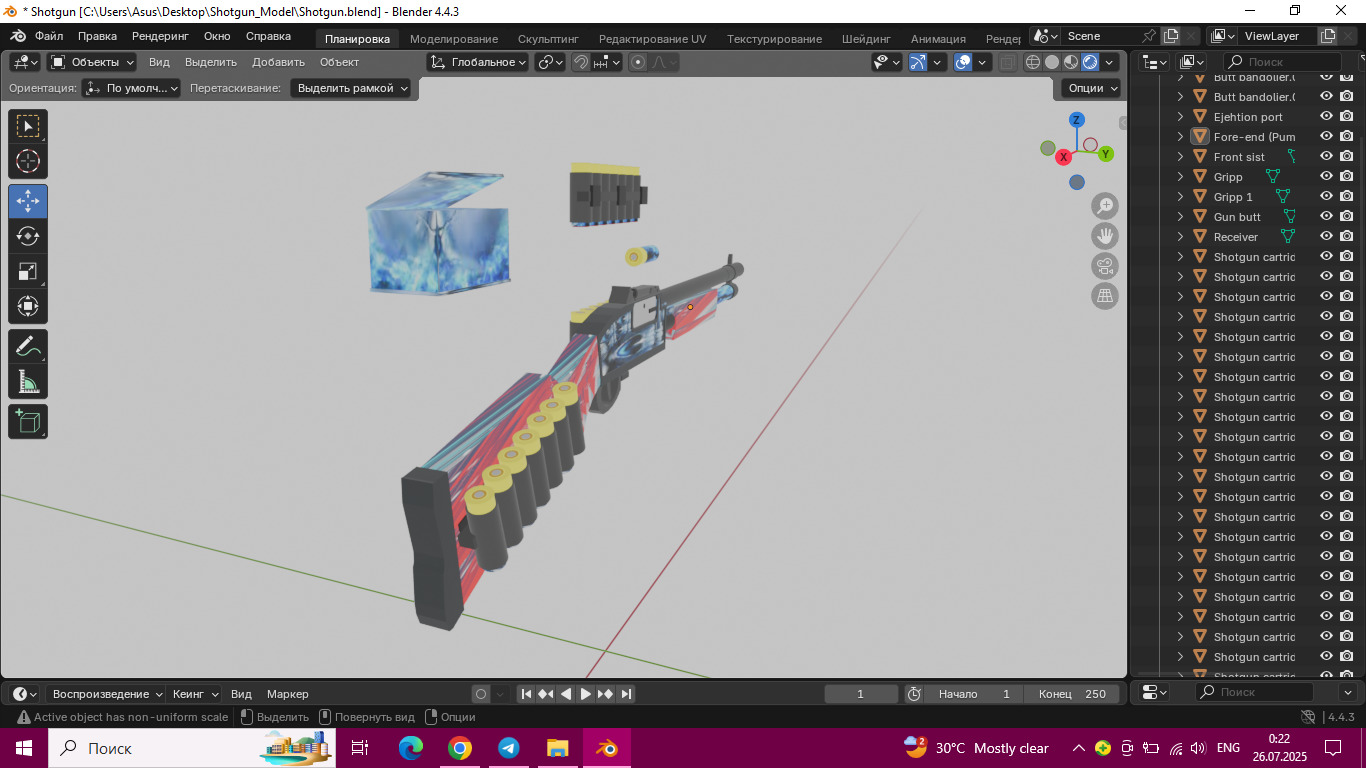Toggle the viewport gizmos button

[918, 62]
